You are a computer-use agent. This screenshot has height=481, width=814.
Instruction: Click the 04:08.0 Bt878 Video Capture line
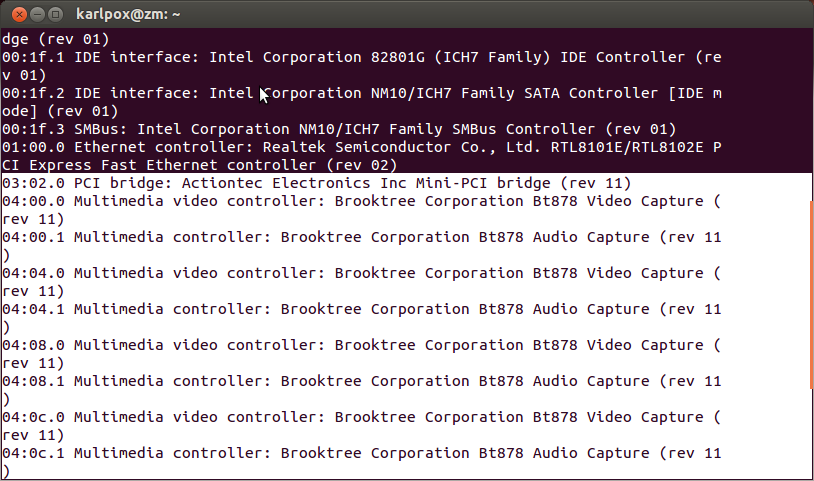point(360,346)
